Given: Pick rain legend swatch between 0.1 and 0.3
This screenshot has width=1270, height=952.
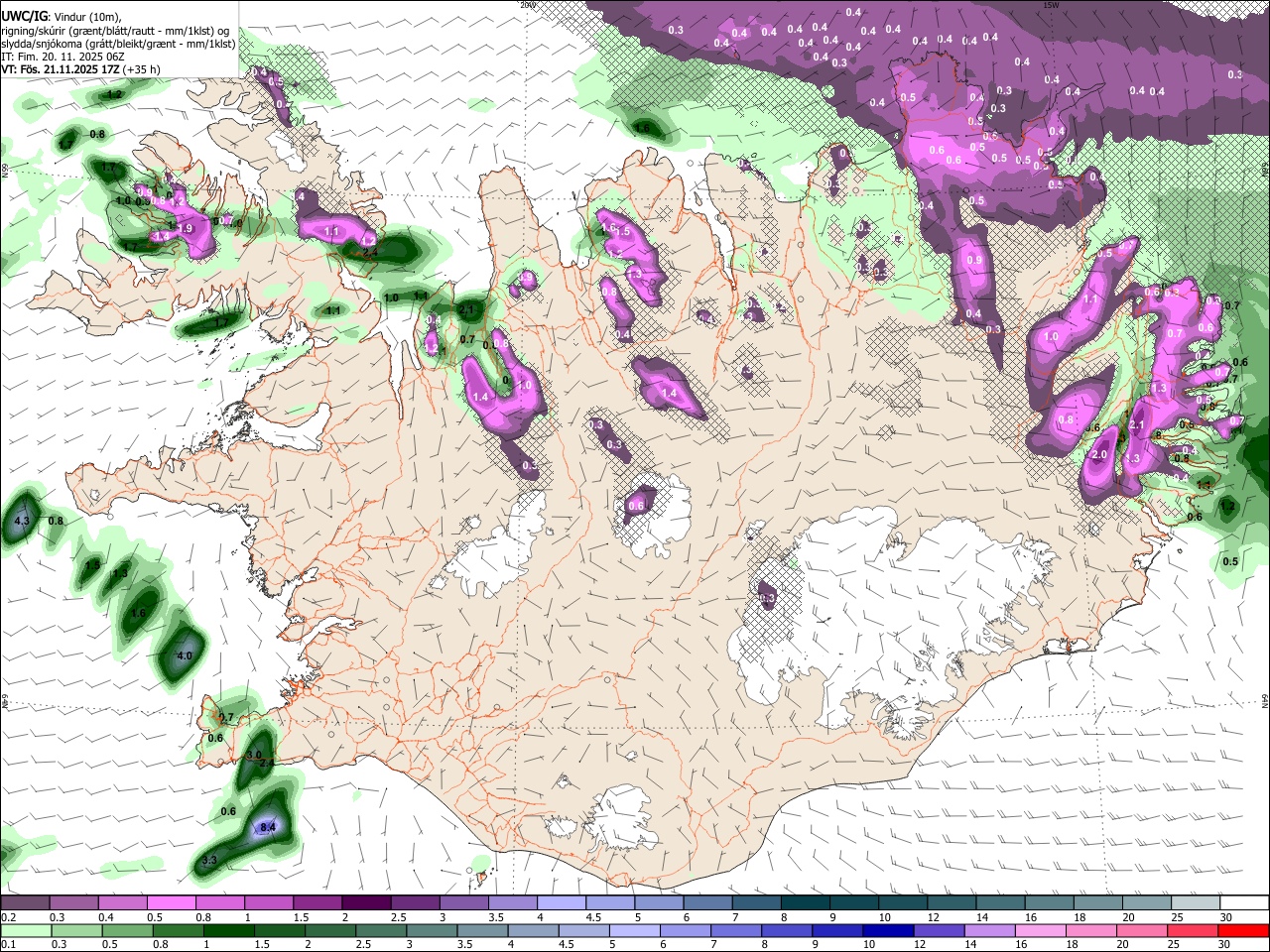Looking at the screenshot, I should [x=26, y=930].
